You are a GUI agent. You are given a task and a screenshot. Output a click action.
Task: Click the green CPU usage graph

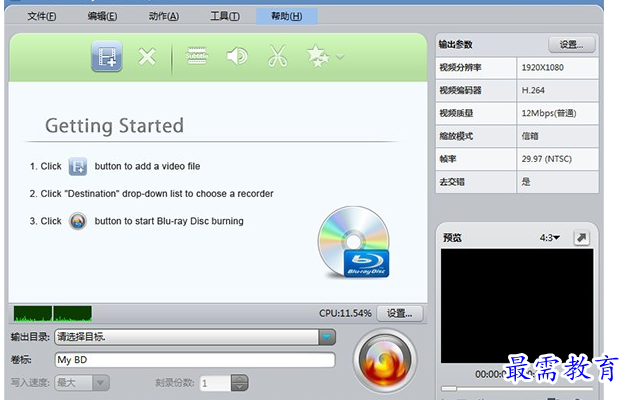click(53, 314)
